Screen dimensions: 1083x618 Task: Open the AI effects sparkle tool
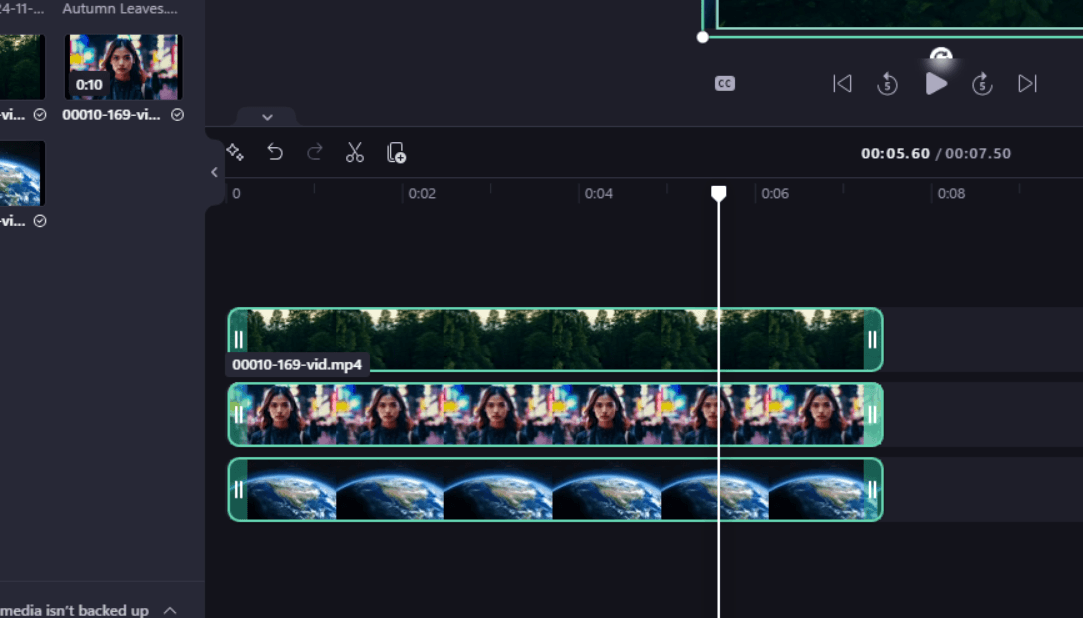pos(236,152)
